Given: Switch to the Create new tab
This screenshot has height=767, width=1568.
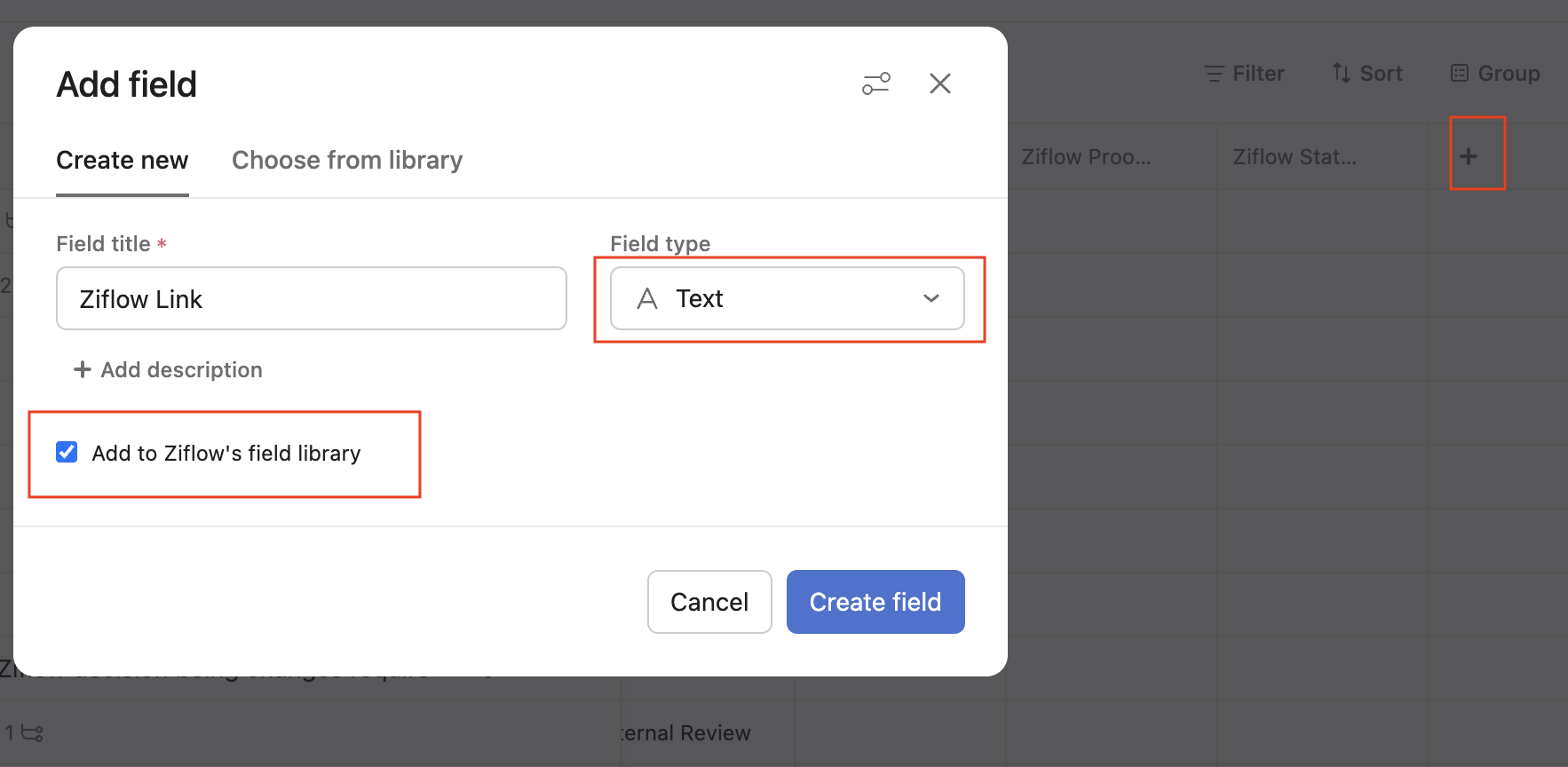Looking at the screenshot, I should click(123, 161).
